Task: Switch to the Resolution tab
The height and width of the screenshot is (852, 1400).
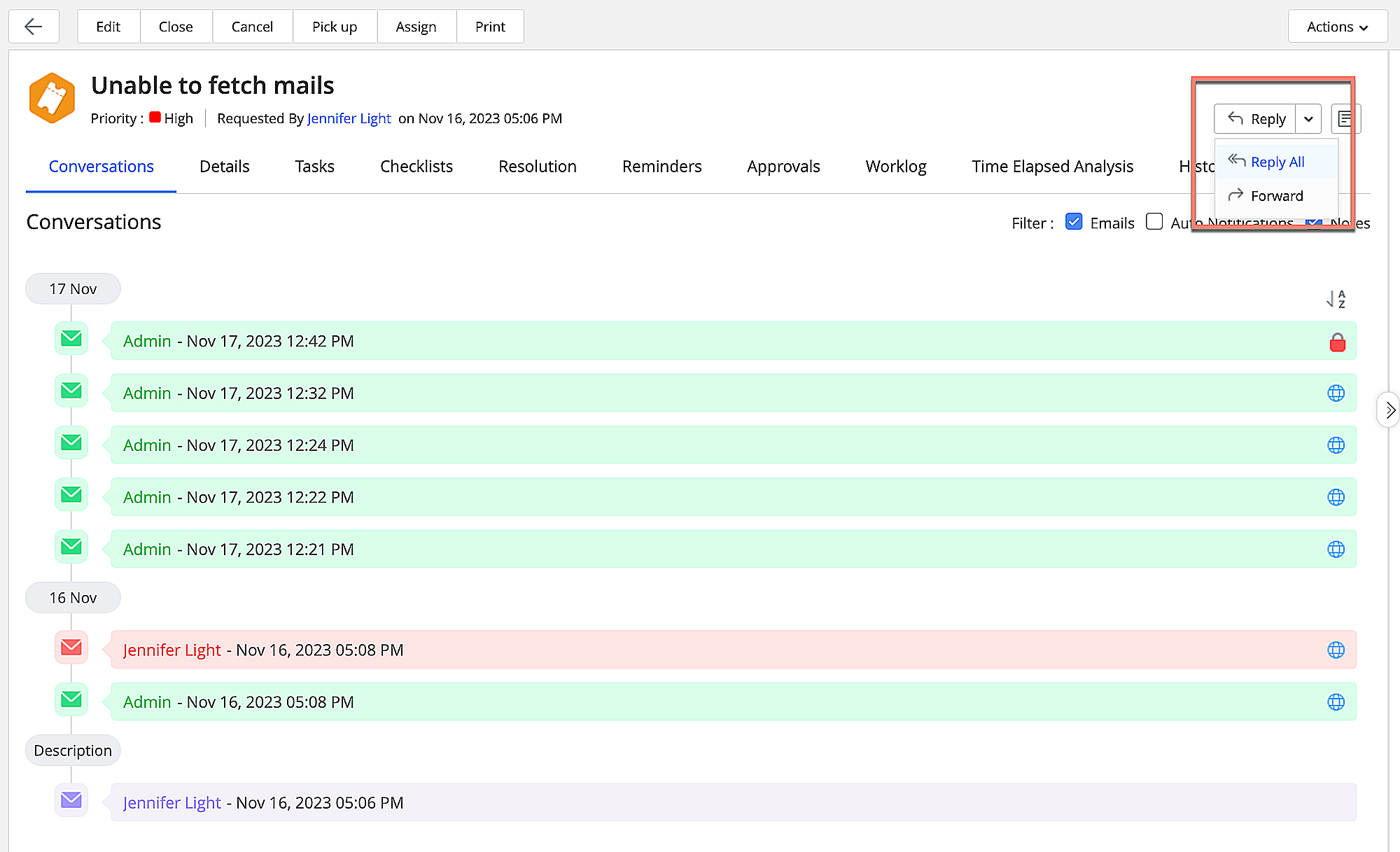Action: [537, 167]
